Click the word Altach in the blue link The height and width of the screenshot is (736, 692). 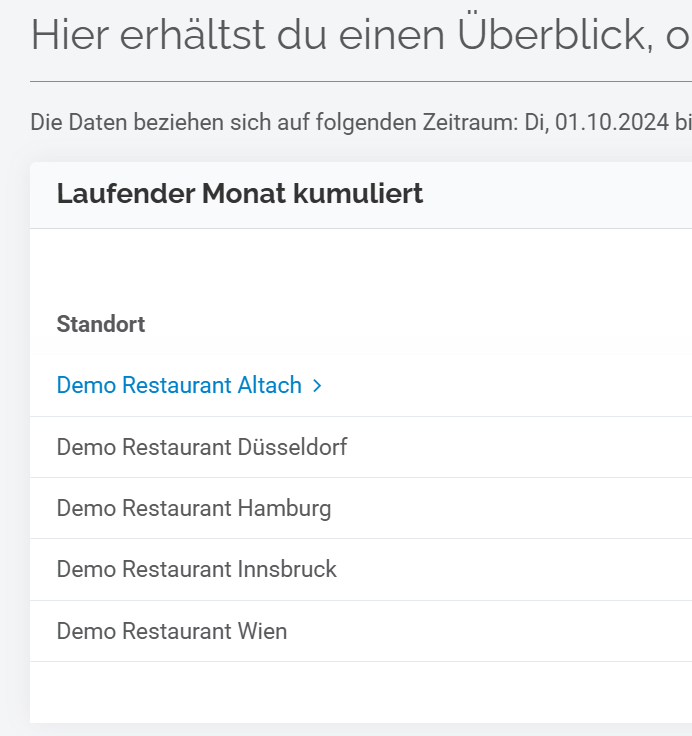click(x=269, y=385)
